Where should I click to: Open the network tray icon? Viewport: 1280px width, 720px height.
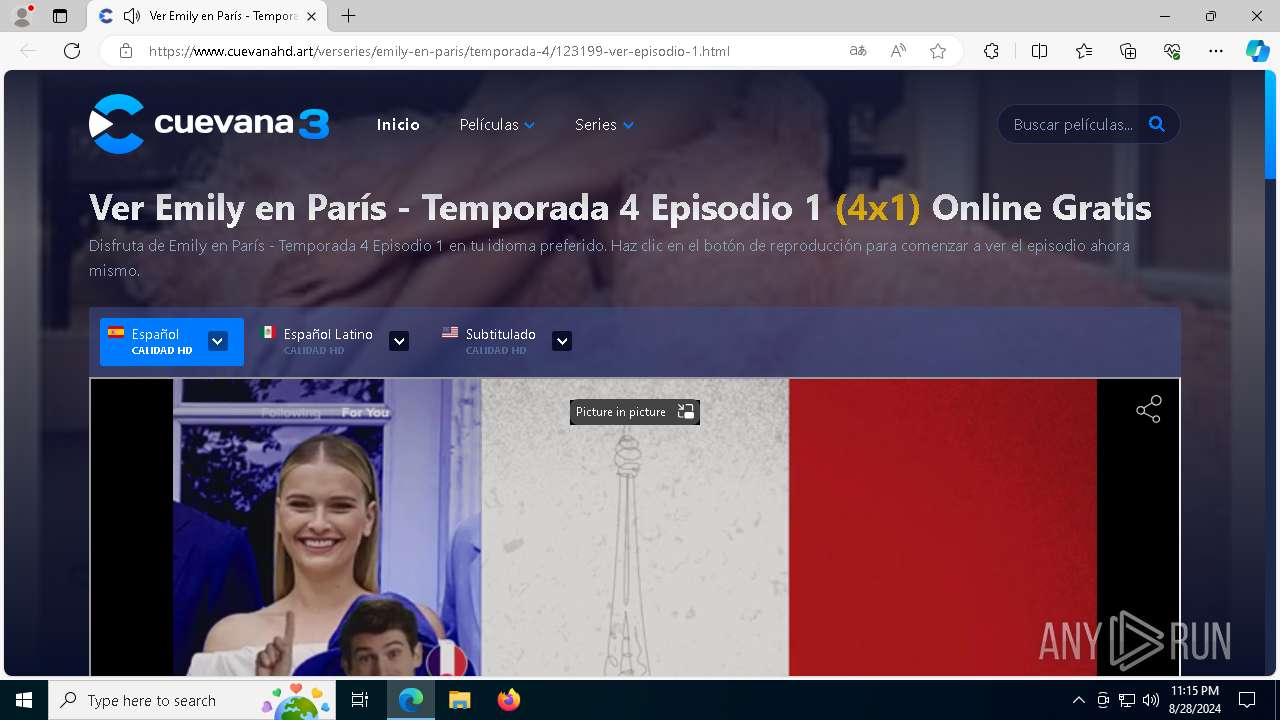[1127, 700]
